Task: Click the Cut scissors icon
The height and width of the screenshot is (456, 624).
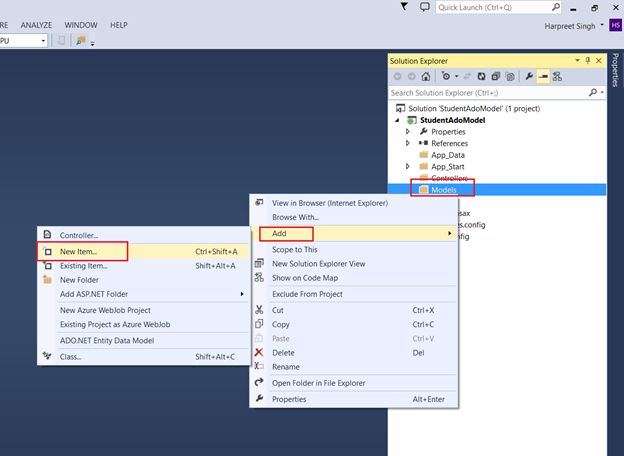Action: 259,310
